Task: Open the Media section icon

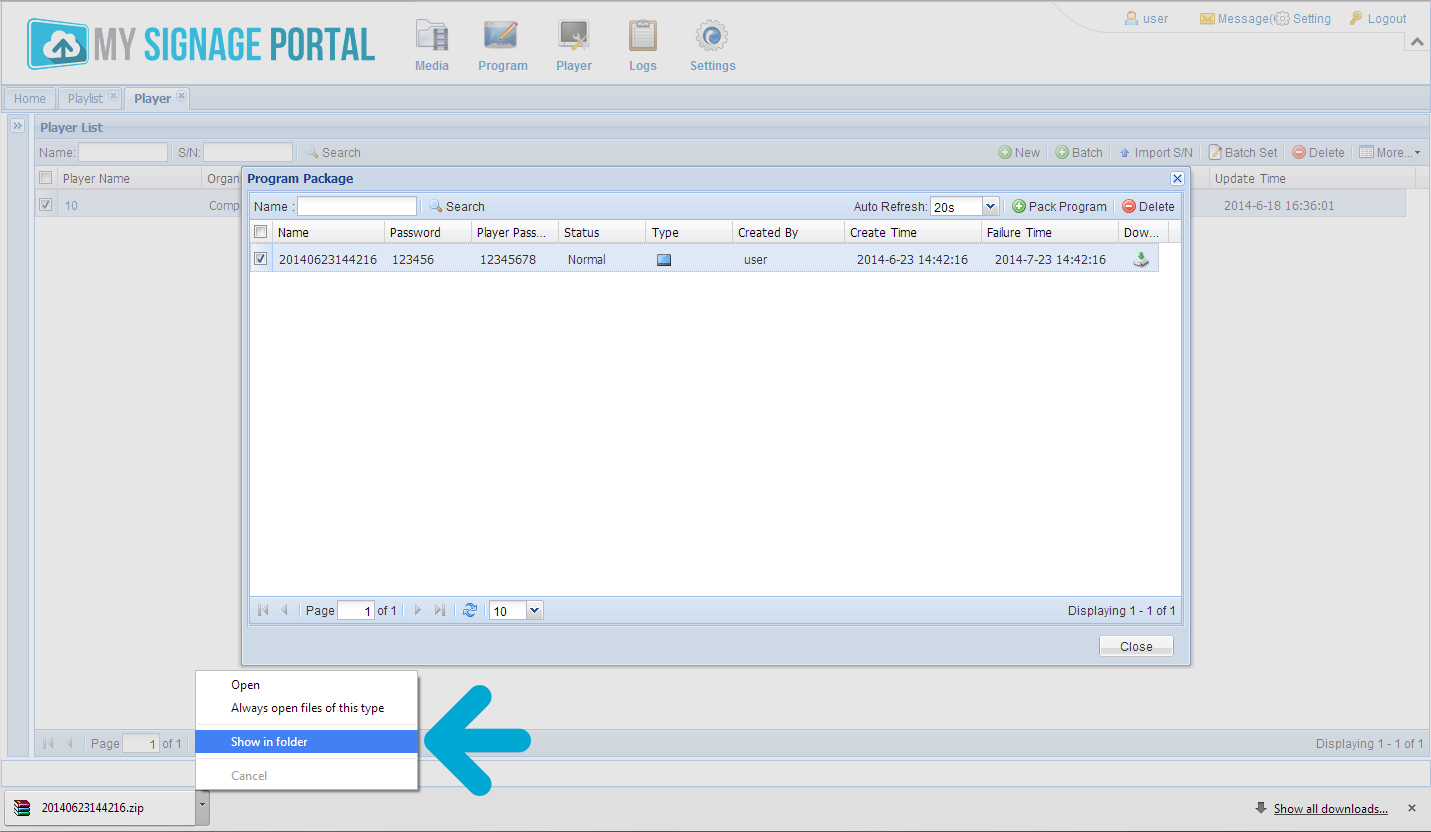Action: click(x=432, y=46)
